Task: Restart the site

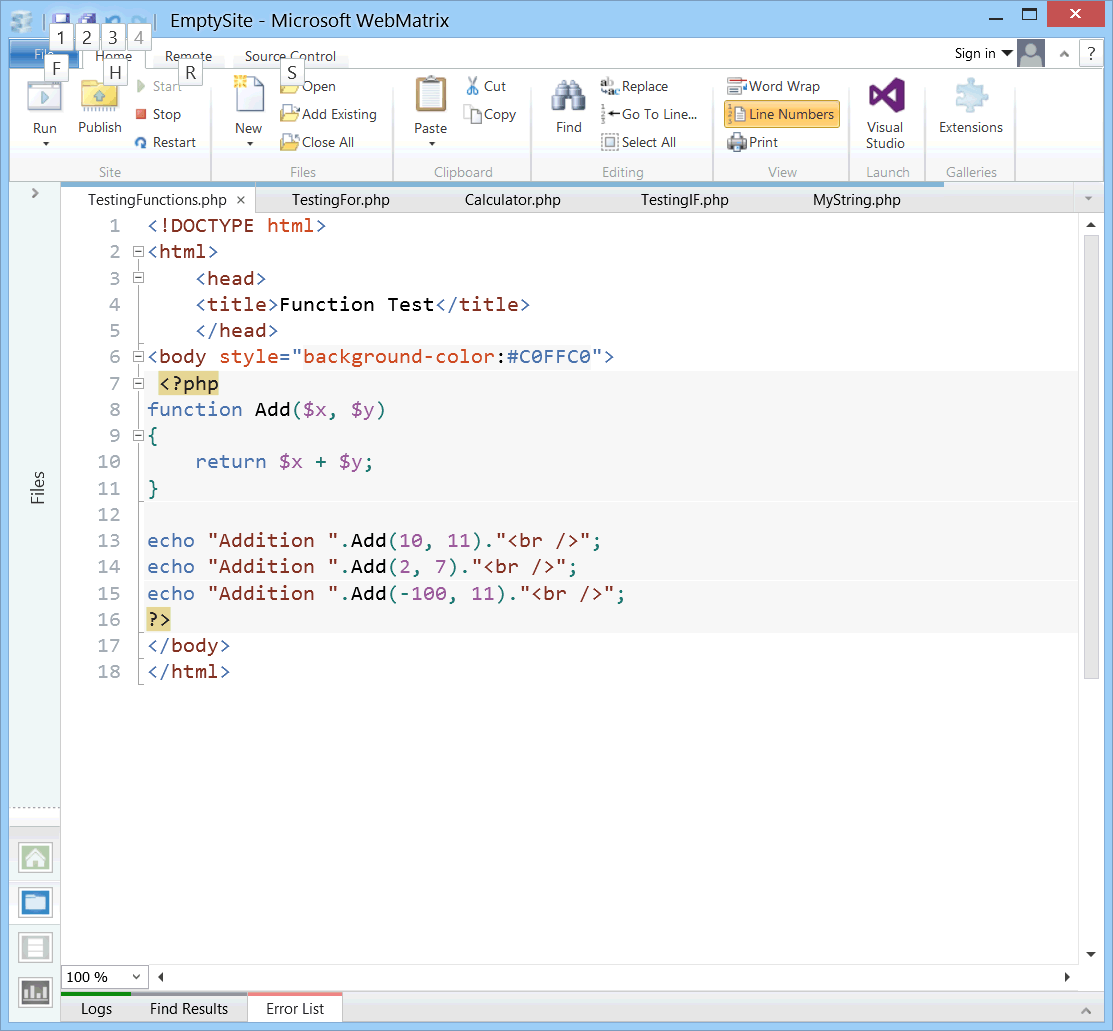Action: pyautogui.click(x=165, y=142)
